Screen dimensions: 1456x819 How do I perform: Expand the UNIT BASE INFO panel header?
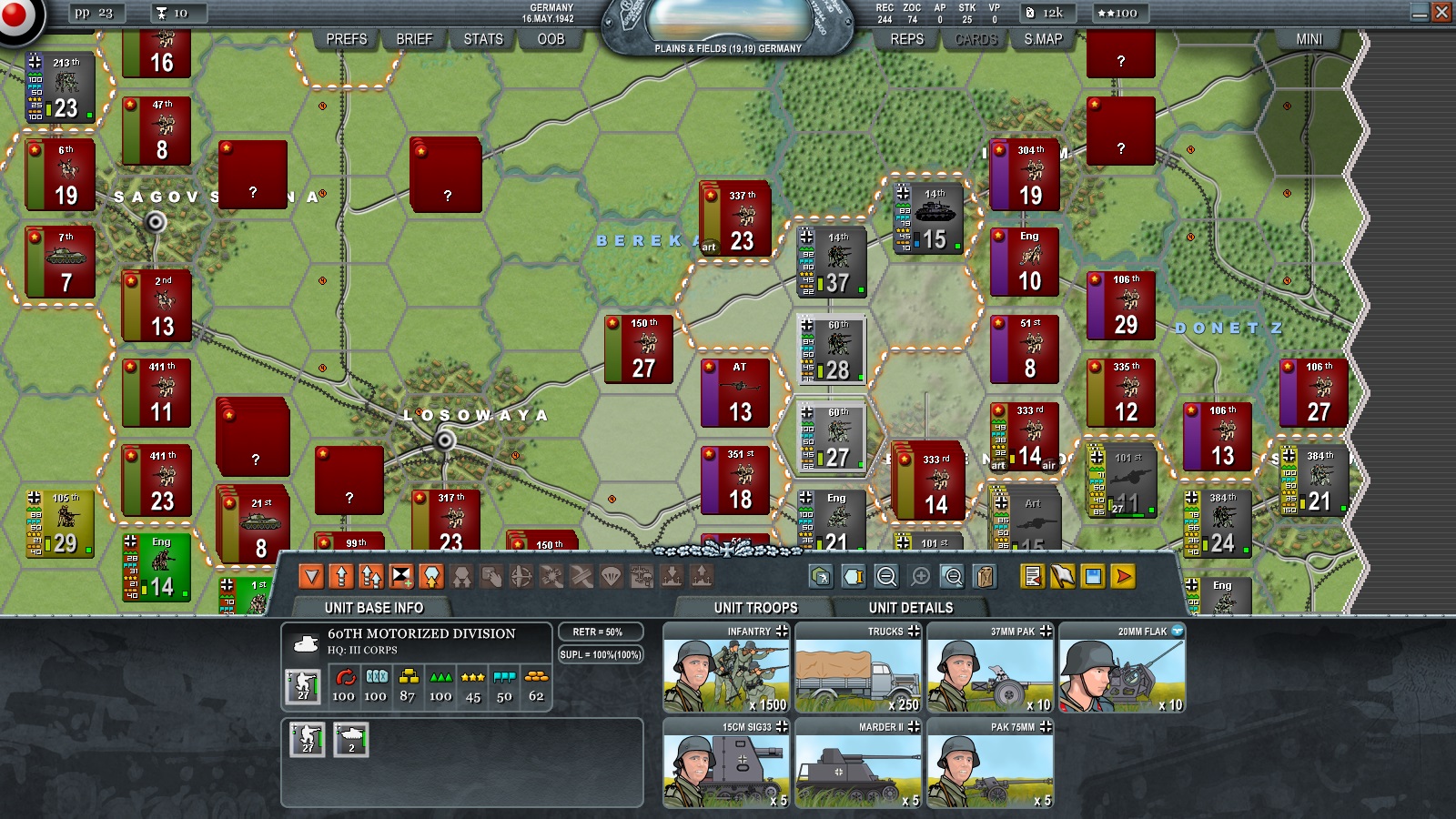click(x=374, y=608)
